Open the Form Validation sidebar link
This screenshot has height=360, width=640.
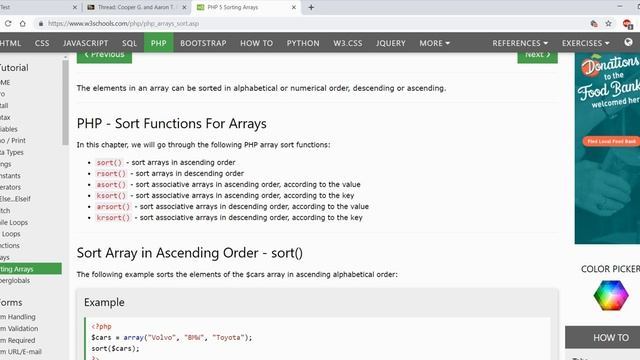pyautogui.click(x=19, y=329)
